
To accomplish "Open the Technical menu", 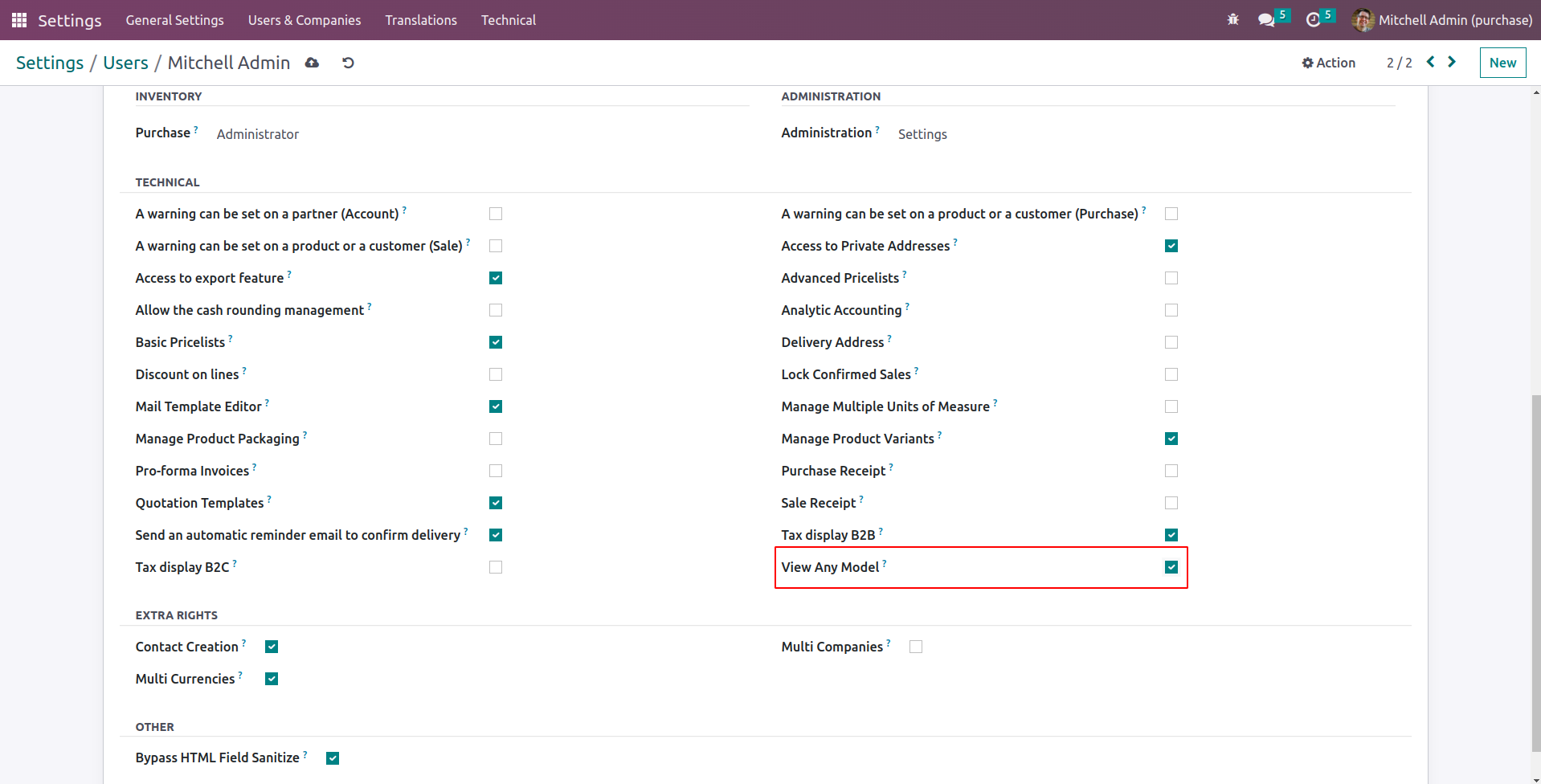I will click(x=509, y=20).
